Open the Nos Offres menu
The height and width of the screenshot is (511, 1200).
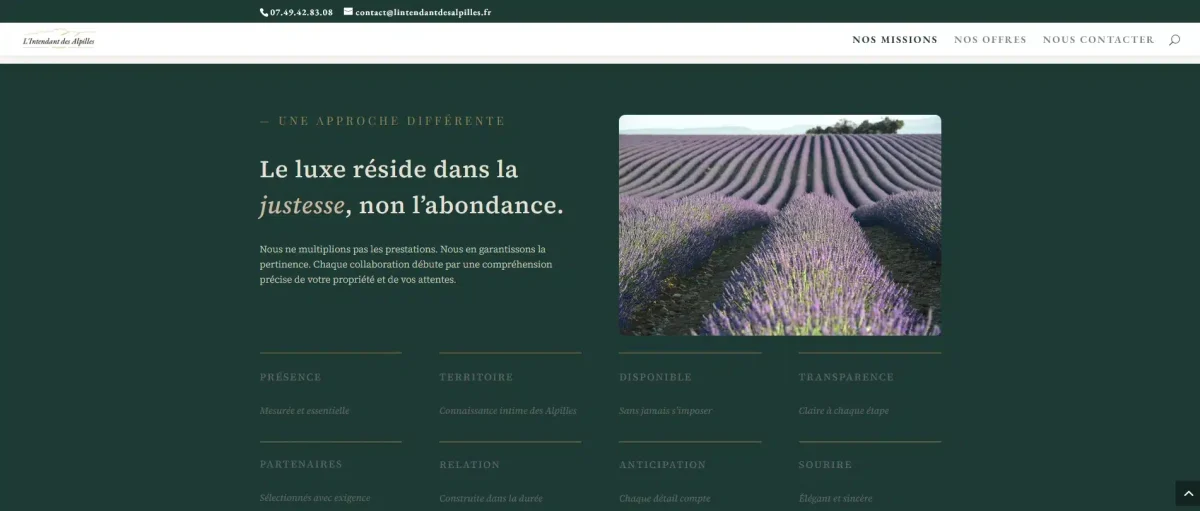click(990, 40)
